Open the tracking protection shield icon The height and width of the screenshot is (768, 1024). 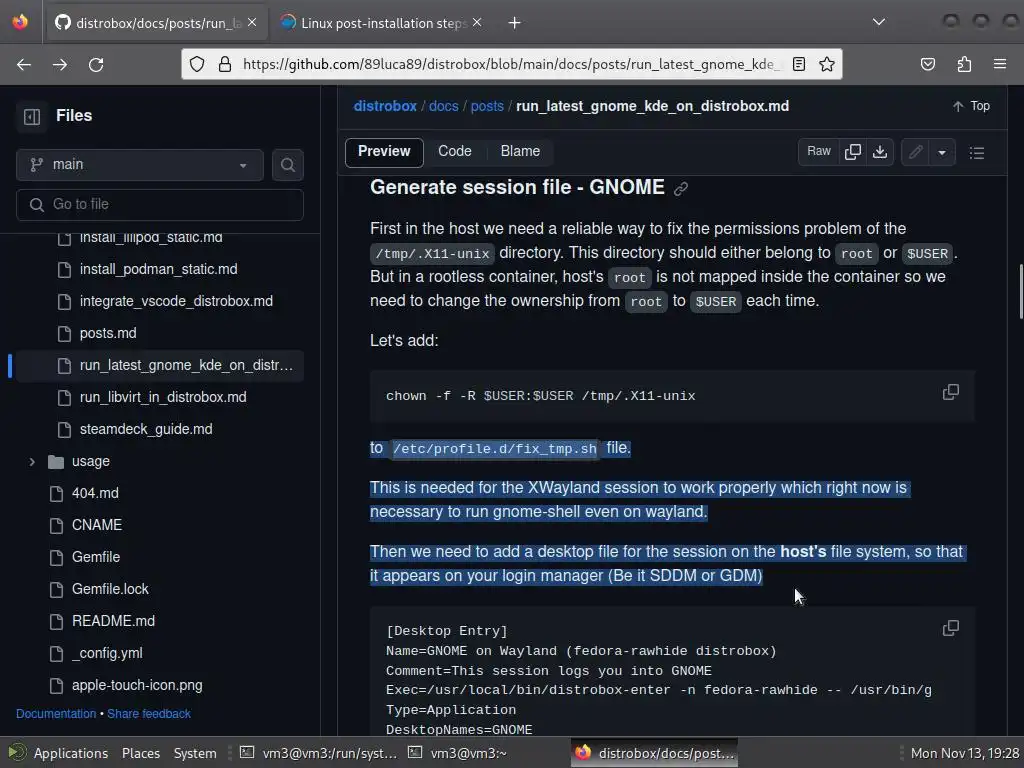[x=197, y=64]
